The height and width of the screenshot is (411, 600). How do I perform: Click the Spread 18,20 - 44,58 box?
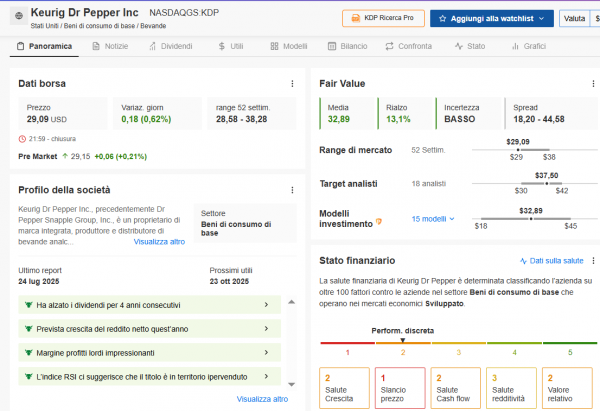[551, 113]
